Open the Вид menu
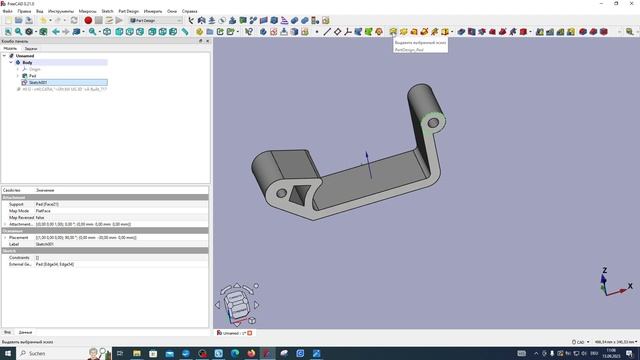 point(40,11)
